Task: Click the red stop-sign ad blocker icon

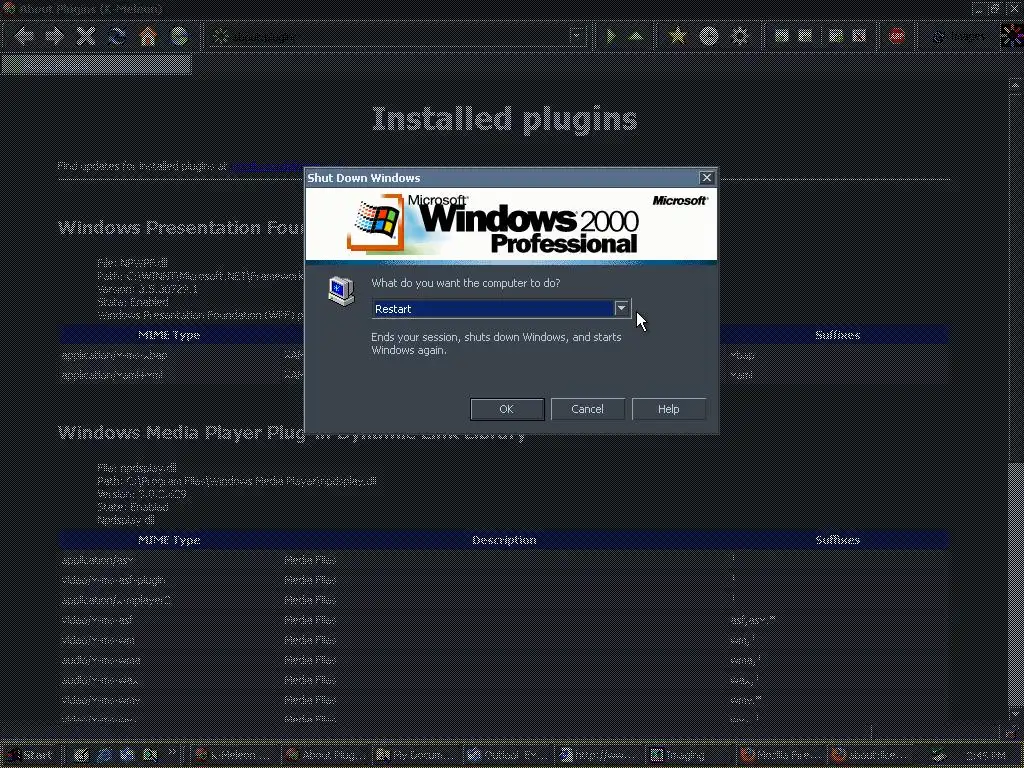Action: pos(897,36)
